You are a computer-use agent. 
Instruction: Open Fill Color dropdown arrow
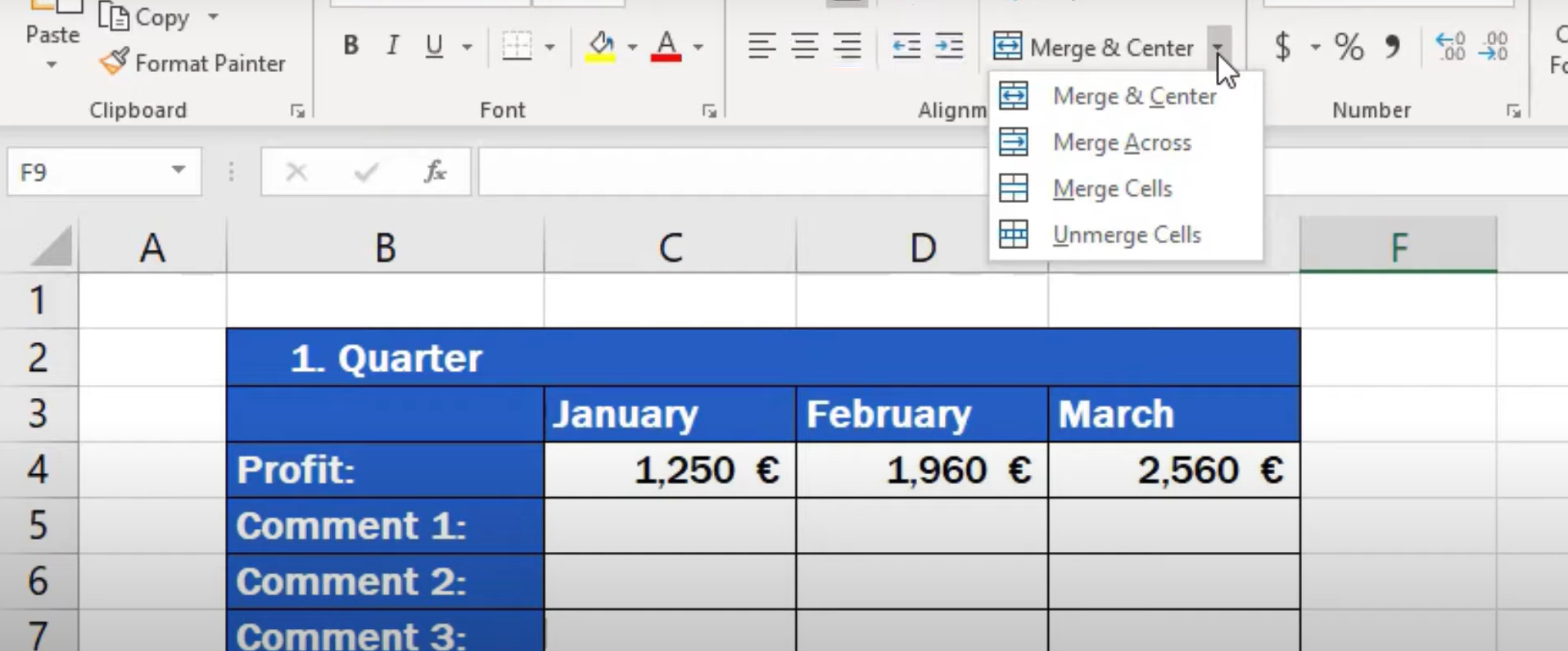pyautogui.click(x=632, y=47)
